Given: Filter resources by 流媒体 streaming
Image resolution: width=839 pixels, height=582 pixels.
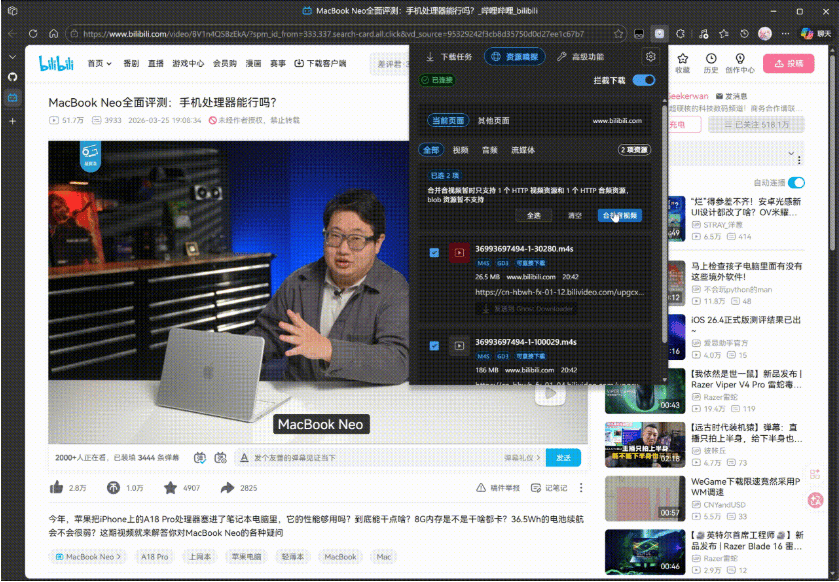Looking at the screenshot, I should point(523,150).
